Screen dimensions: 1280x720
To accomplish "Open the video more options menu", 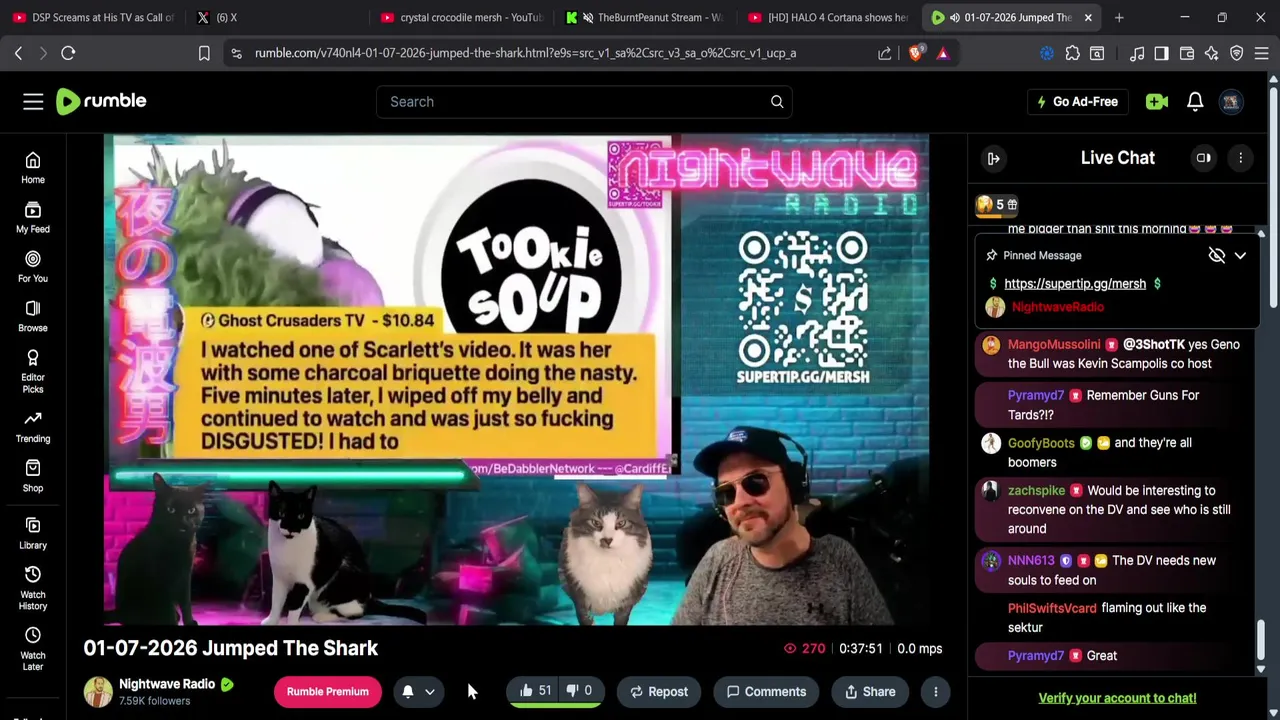I will pos(935,691).
